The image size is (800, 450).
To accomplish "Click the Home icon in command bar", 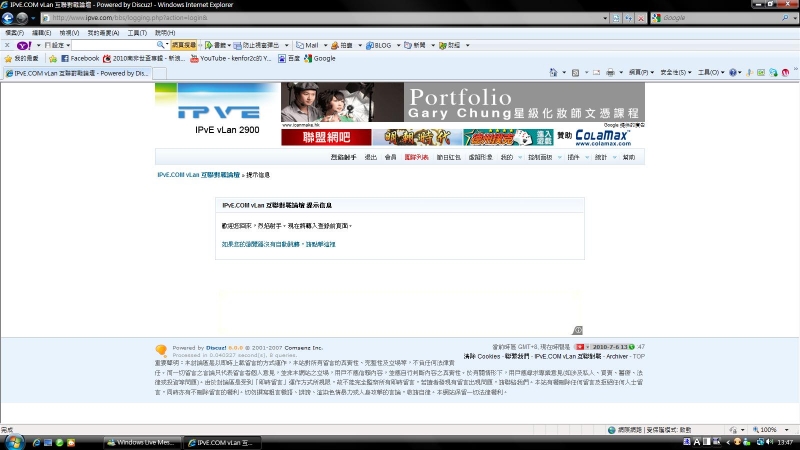I will point(553,72).
